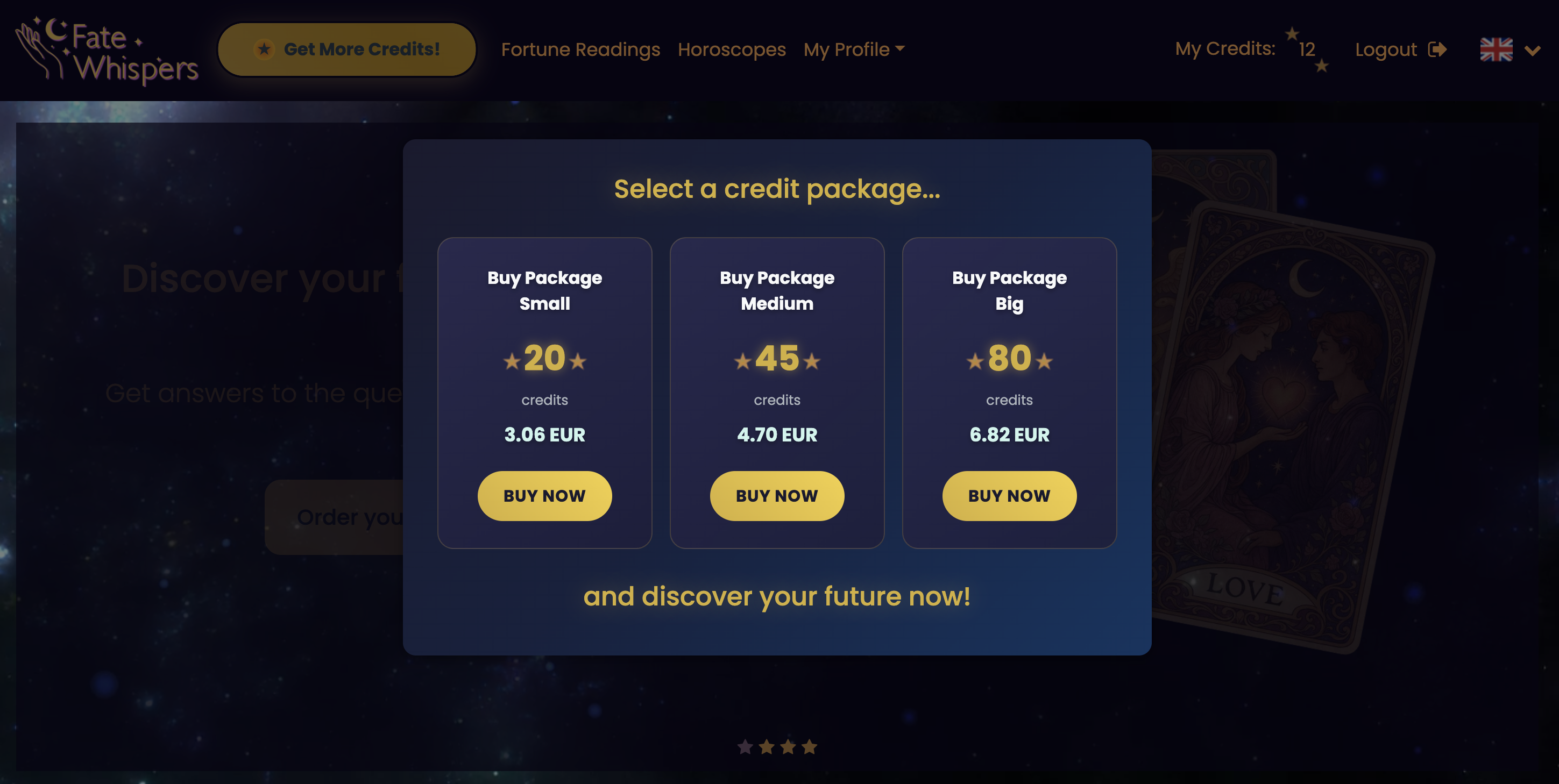Click the Logout link
The image size is (1559, 784).
pos(1386,49)
